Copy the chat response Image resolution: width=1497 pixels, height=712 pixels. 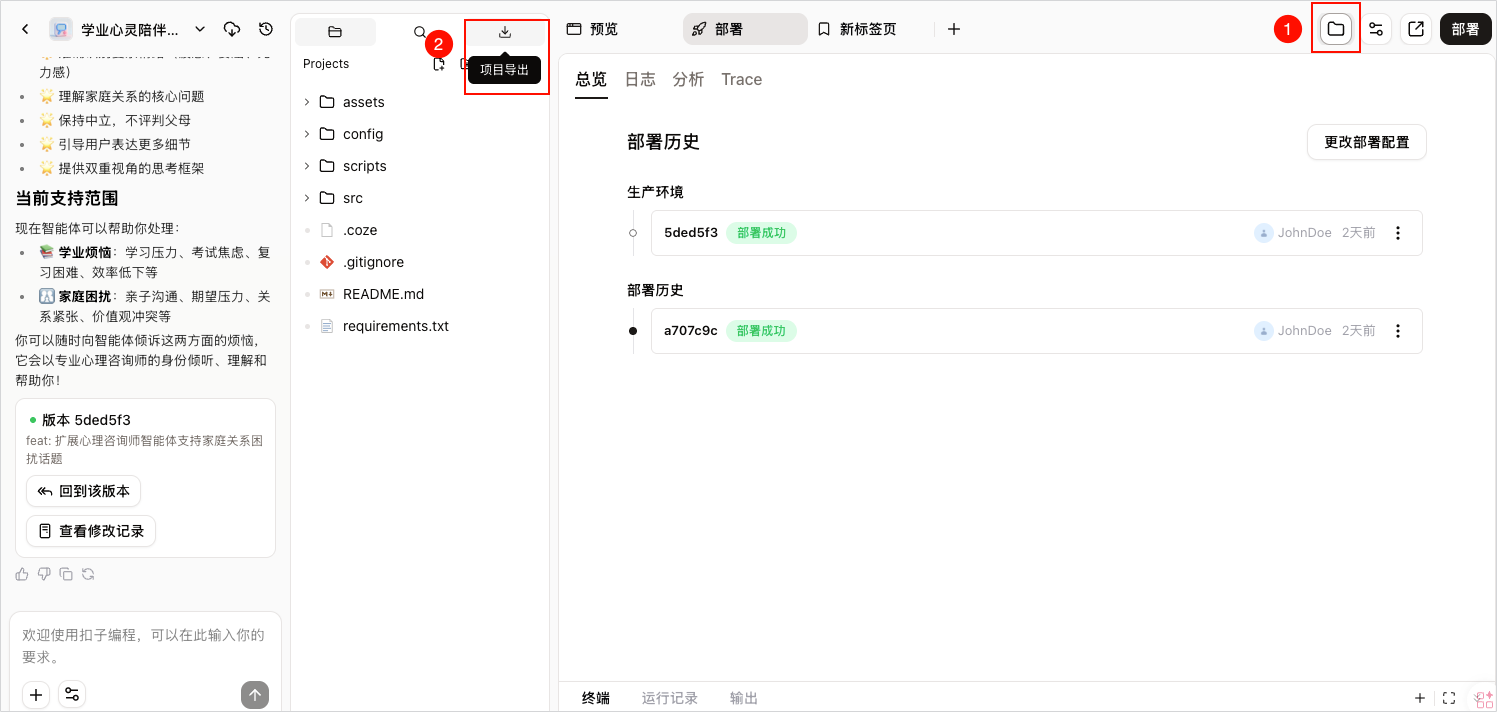(66, 574)
